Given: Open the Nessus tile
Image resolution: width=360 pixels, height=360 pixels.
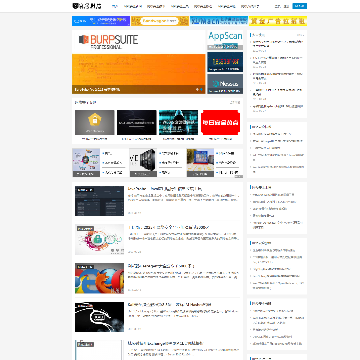Looking at the screenshot, I should point(225,84).
